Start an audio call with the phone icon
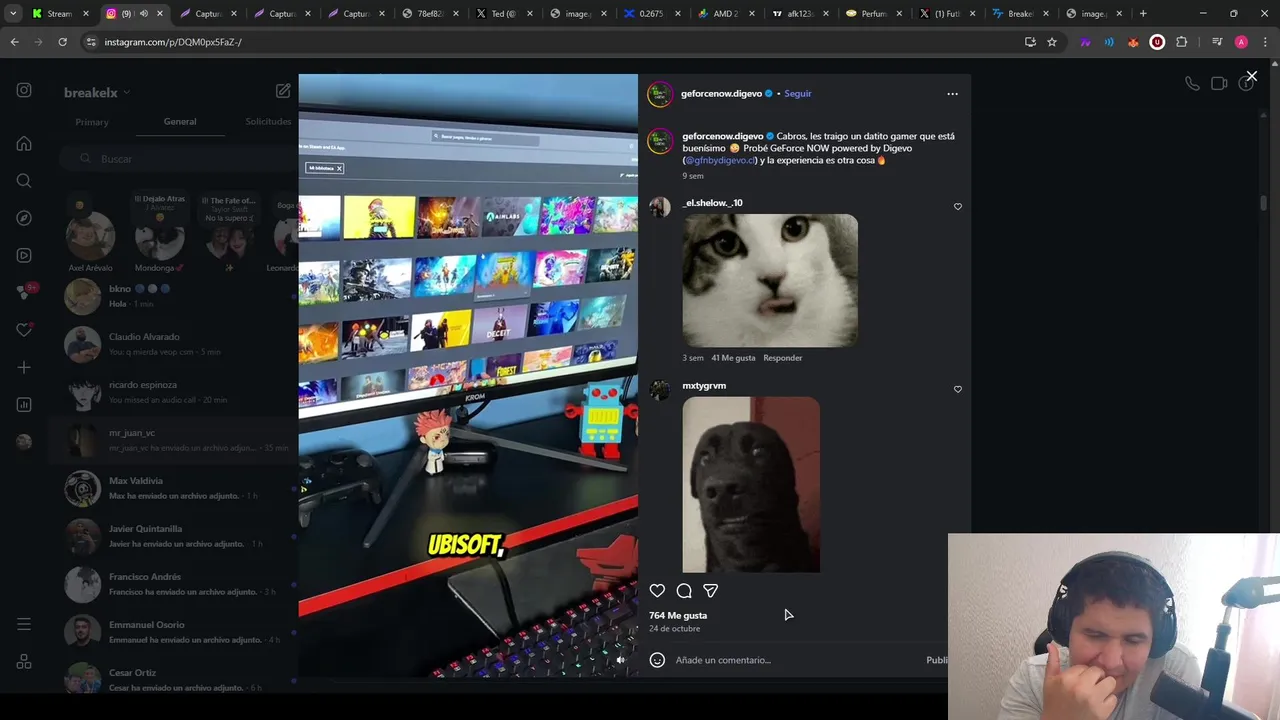 pyautogui.click(x=1192, y=84)
